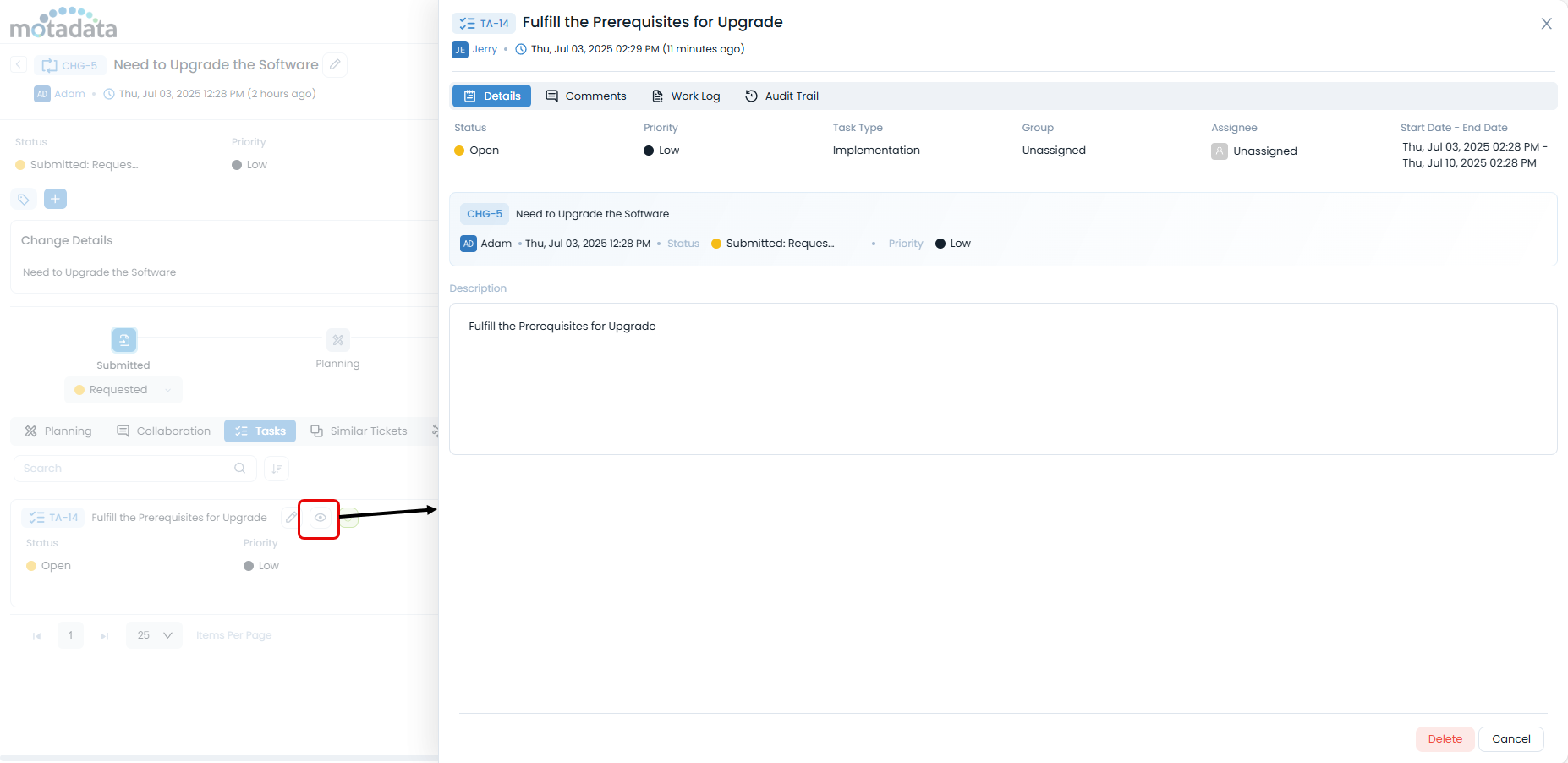Edit the change title with the pencil icon
The height and width of the screenshot is (763, 1568).
[x=336, y=65]
